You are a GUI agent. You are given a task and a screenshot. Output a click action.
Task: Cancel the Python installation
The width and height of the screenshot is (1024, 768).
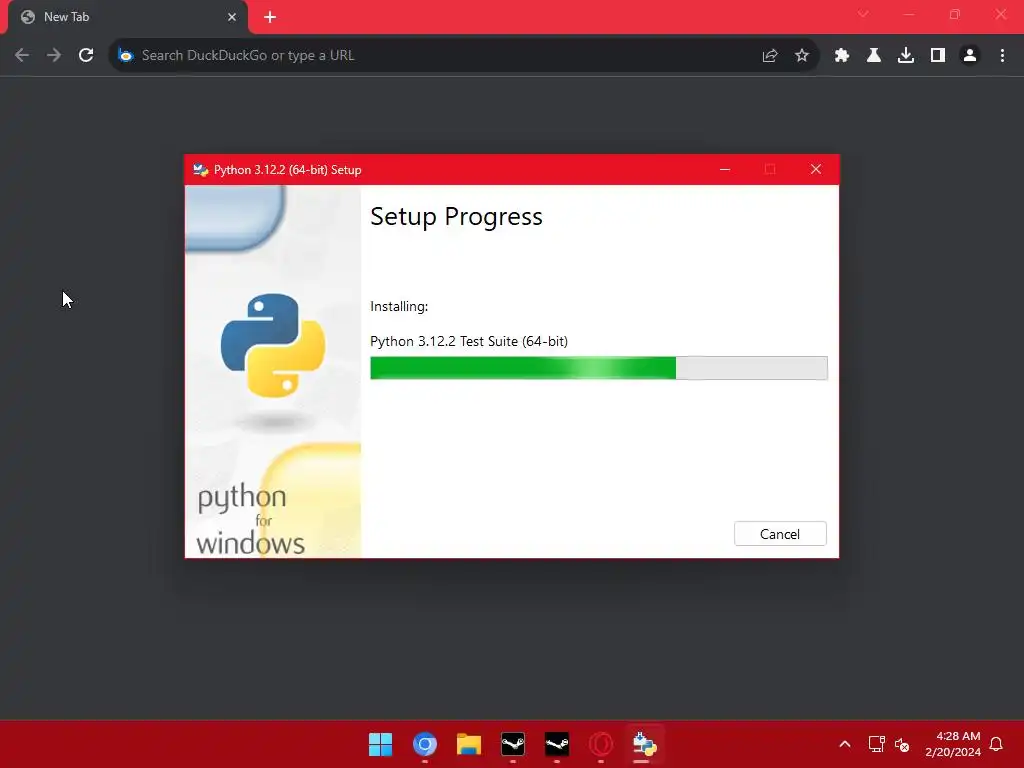780,534
